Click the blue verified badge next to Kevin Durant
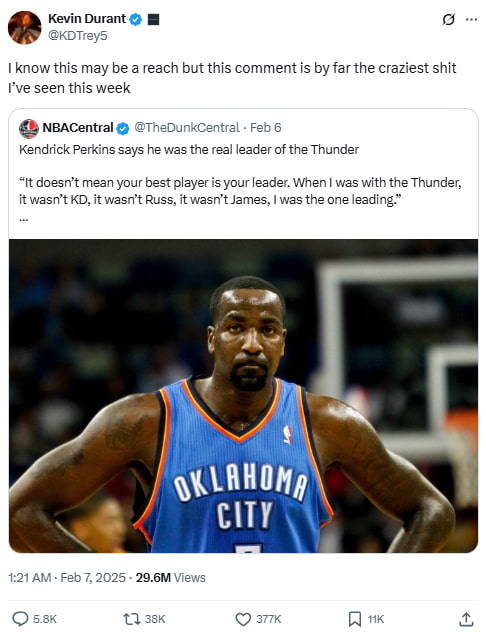This screenshot has width=486, height=632. tap(136, 19)
